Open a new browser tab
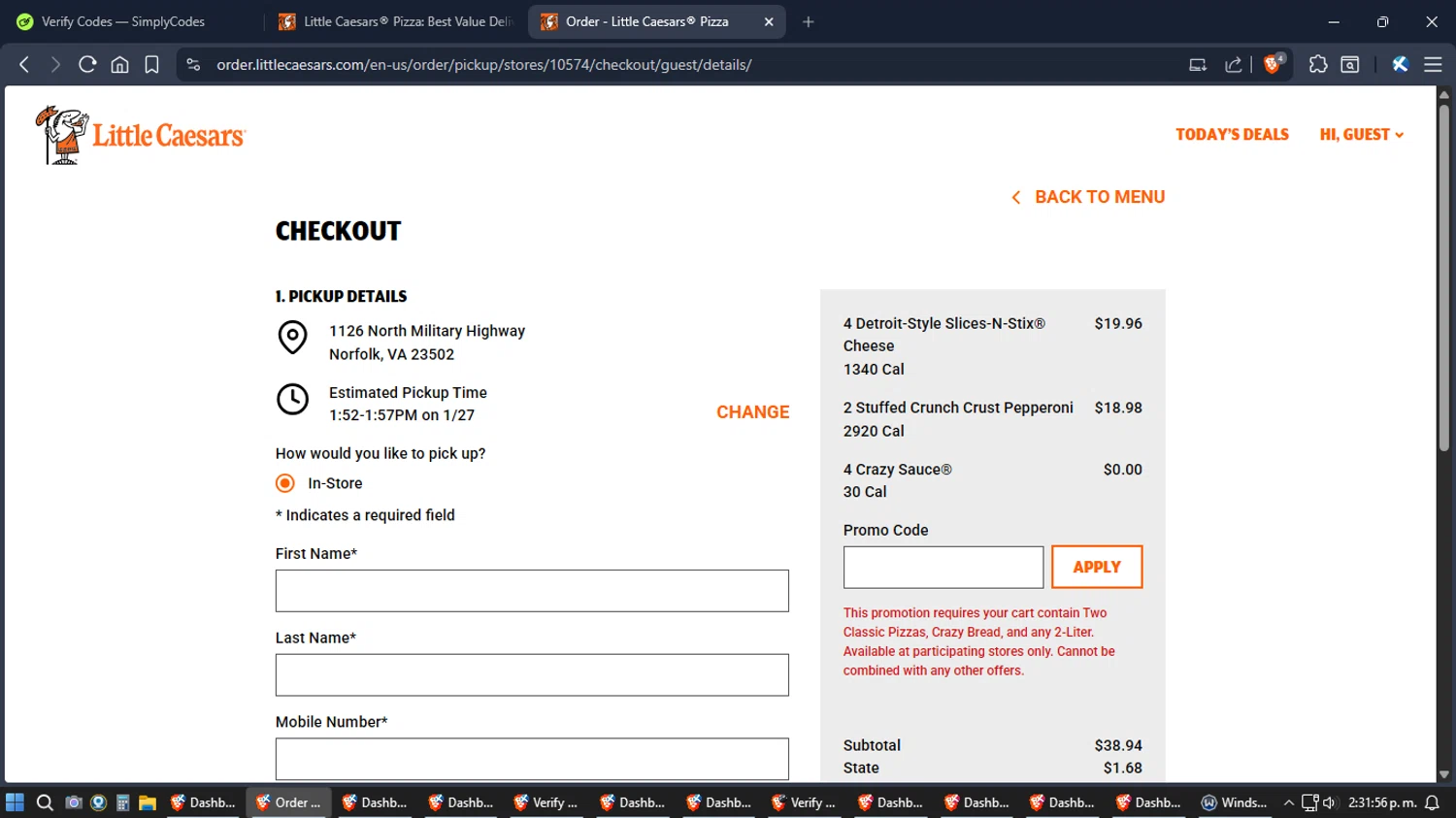Viewport: 1456px width, 818px height. [809, 21]
